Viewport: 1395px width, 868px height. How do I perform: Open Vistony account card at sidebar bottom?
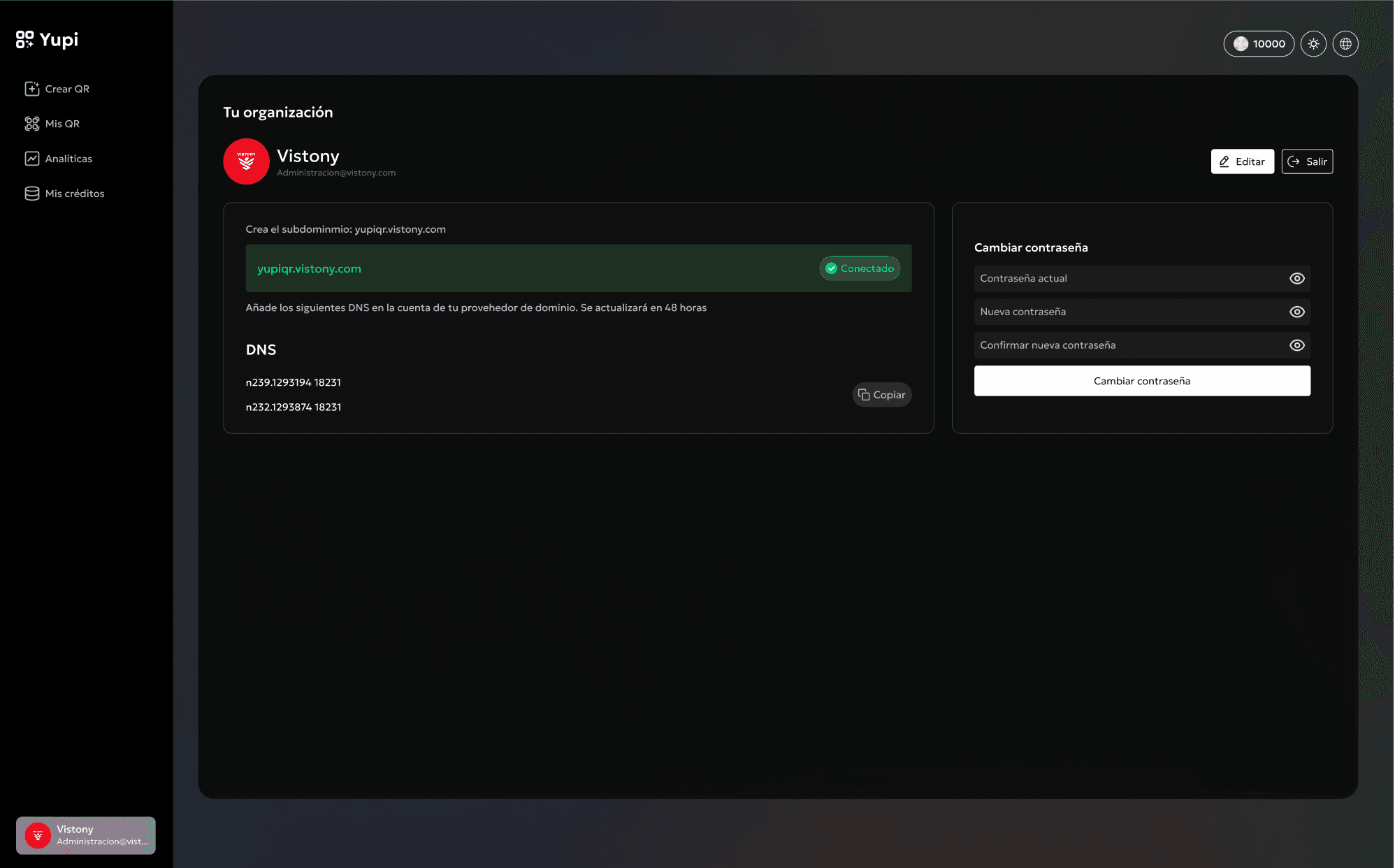tap(86, 835)
